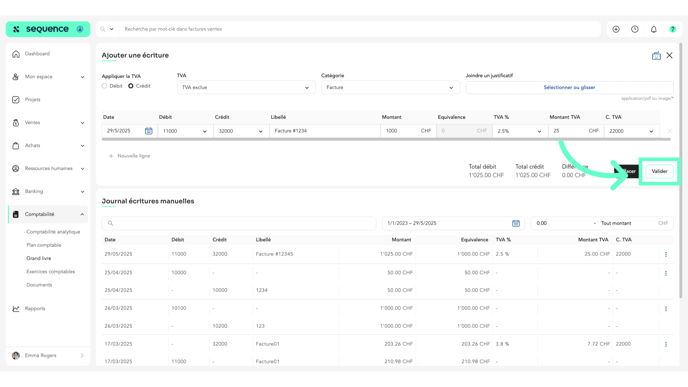Screen dimensions: 688x387
Task: Click the Rapports chart icon
Action: (16, 308)
